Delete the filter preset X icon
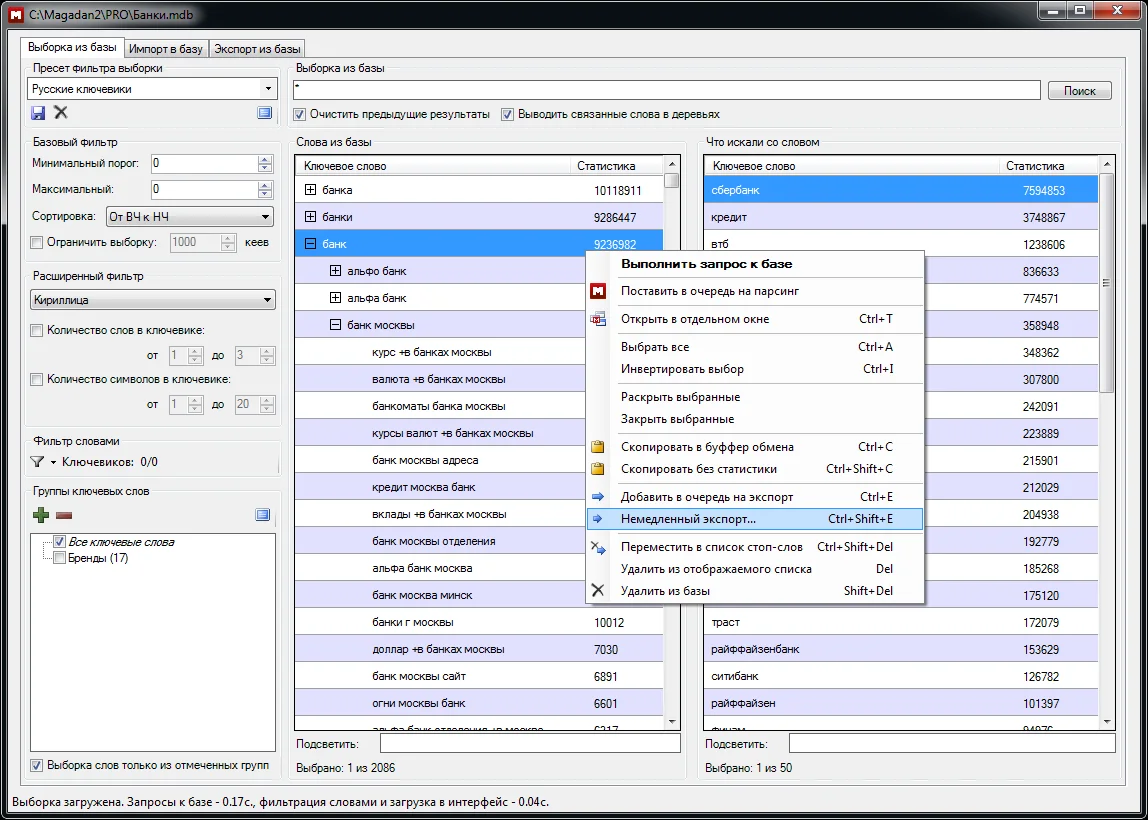This screenshot has height=820, width=1148. (61, 113)
